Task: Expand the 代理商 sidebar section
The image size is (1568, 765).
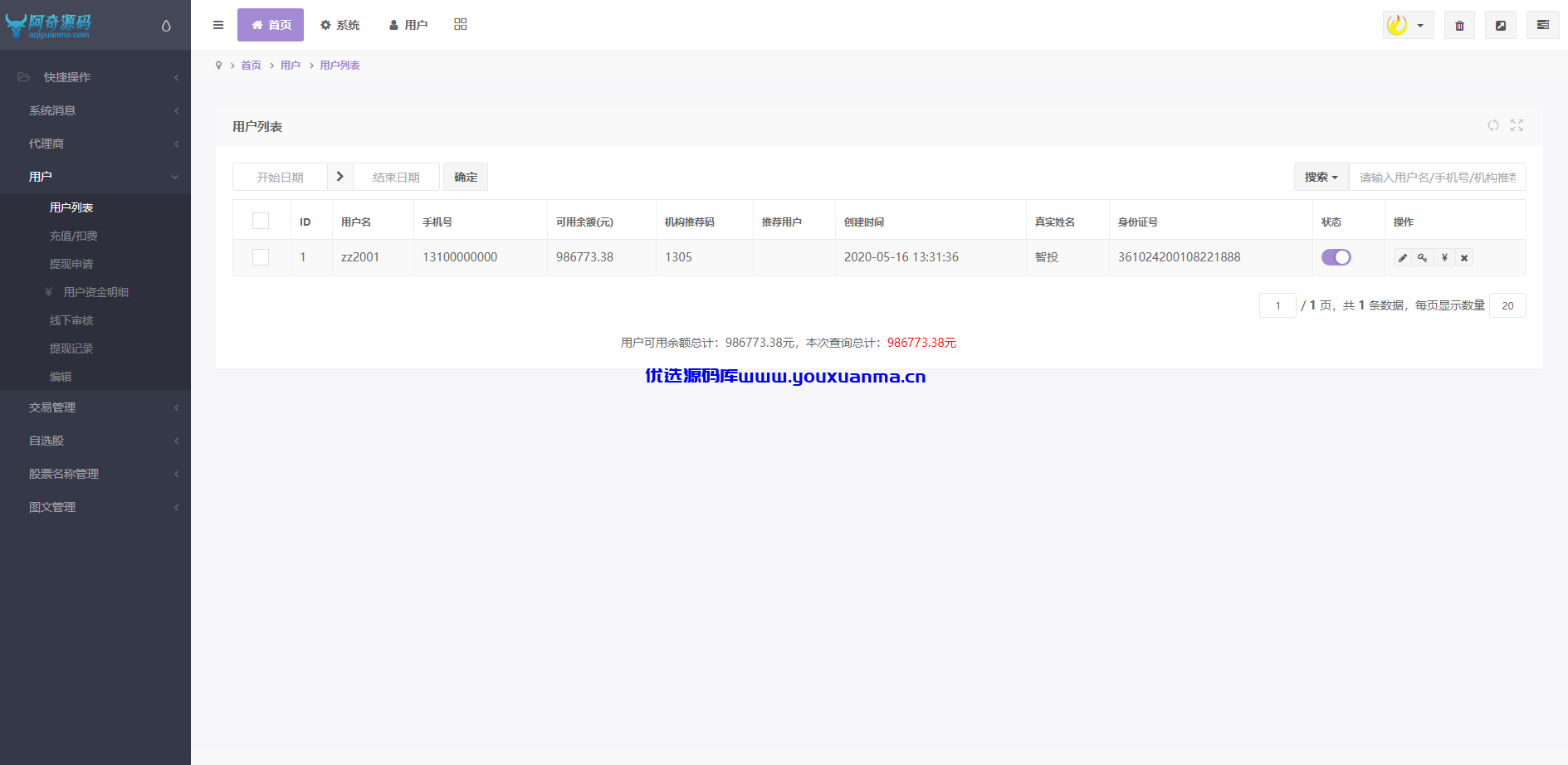Action: pyautogui.click(x=95, y=144)
